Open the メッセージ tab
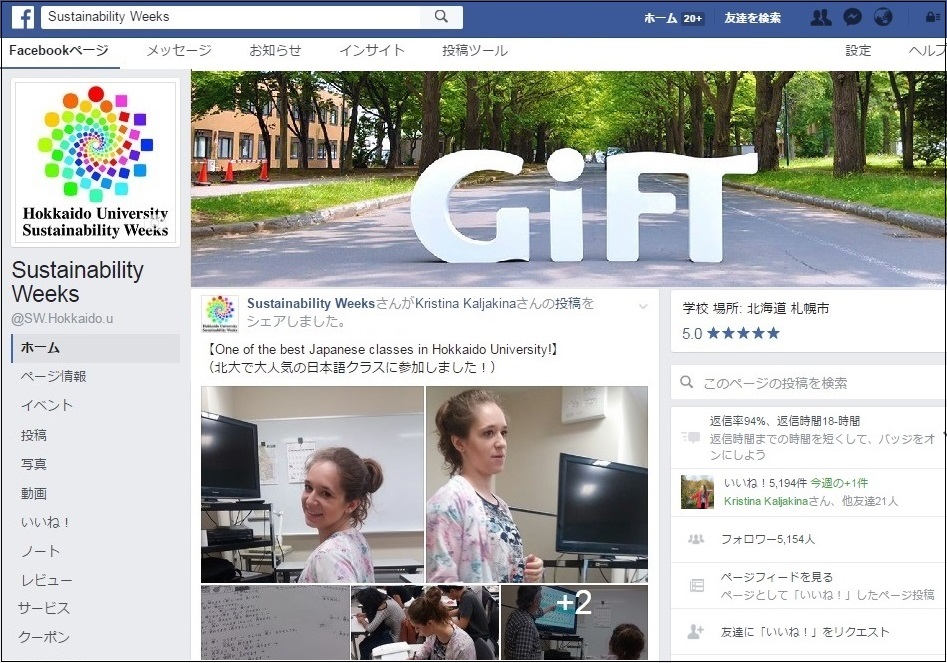The width and height of the screenshot is (947, 663). 179,51
